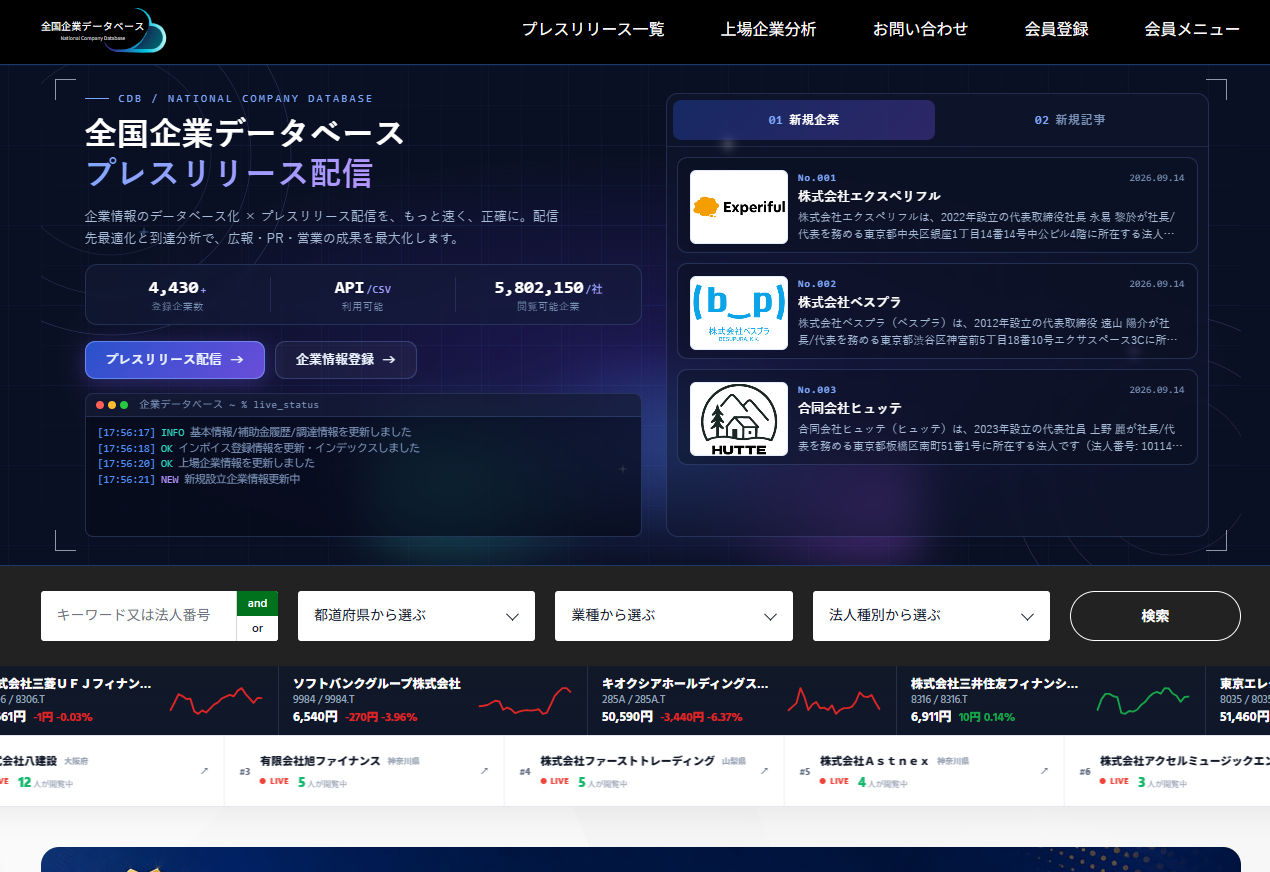The width and height of the screenshot is (1270, 872).
Task: Click the 株式会社ベスプラ (b_p) logo thumbnail
Action: point(739,313)
